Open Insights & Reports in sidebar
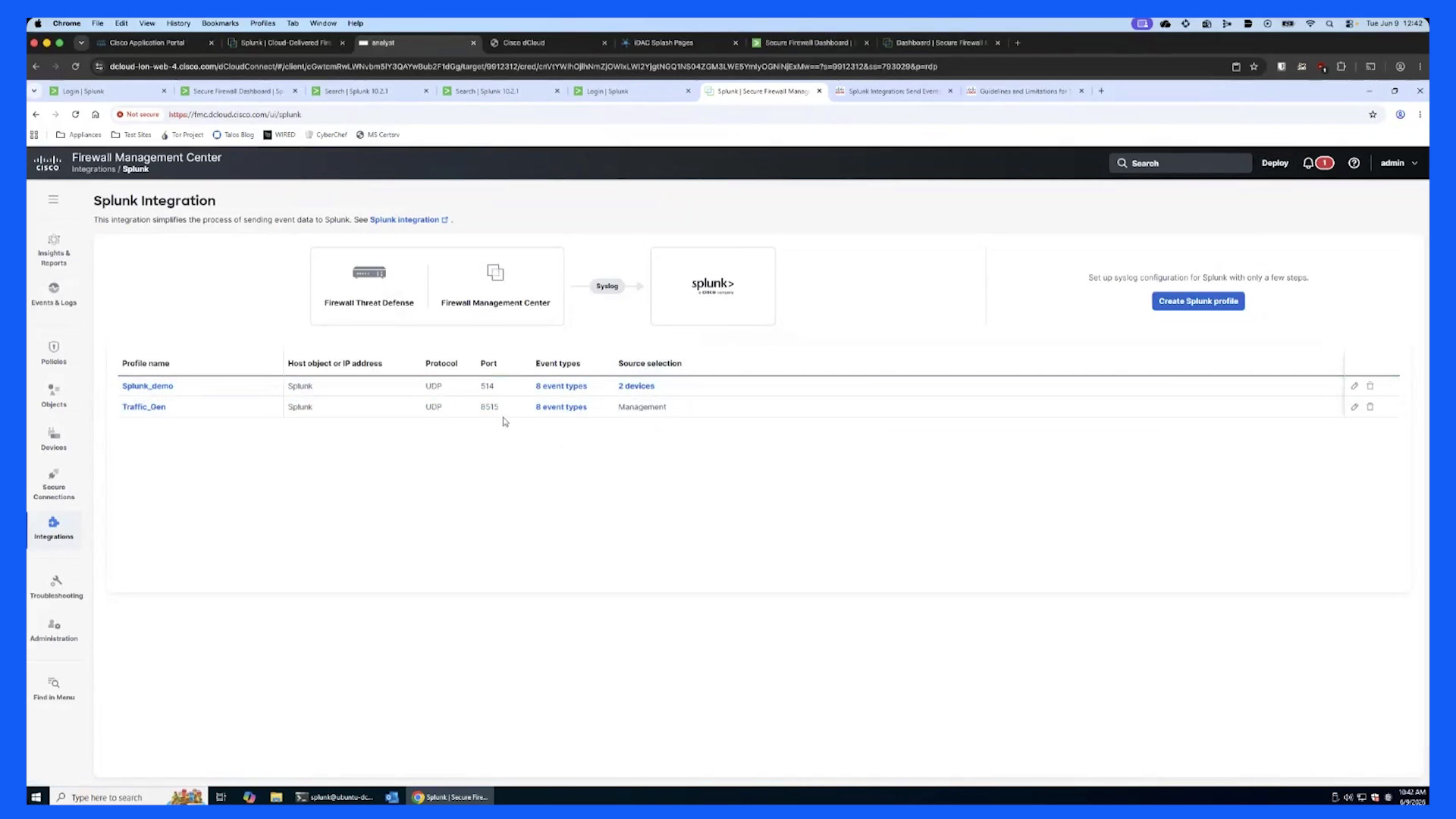The height and width of the screenshot is (819, 1456). click(54, 250)
